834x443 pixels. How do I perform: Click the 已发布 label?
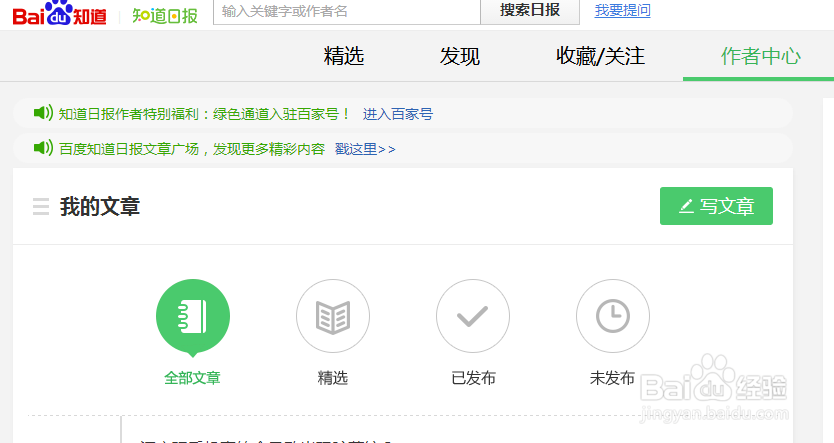[x=473, y=378]
